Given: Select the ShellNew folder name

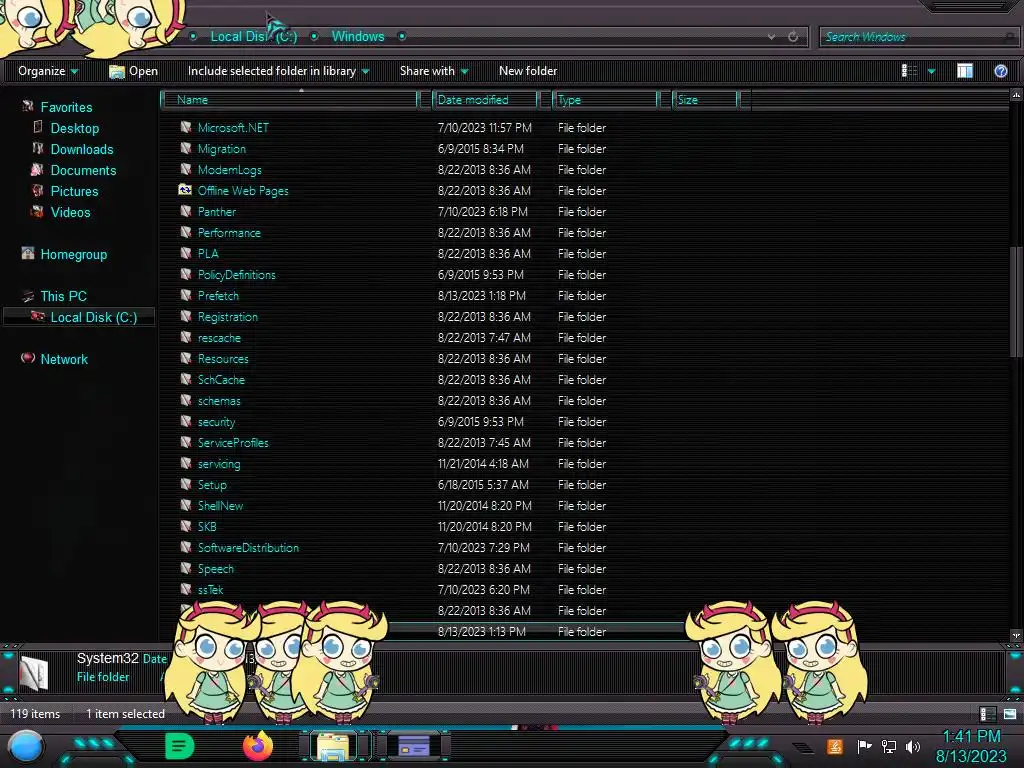Looking at the screenshot, I should (x=220, y=505).
